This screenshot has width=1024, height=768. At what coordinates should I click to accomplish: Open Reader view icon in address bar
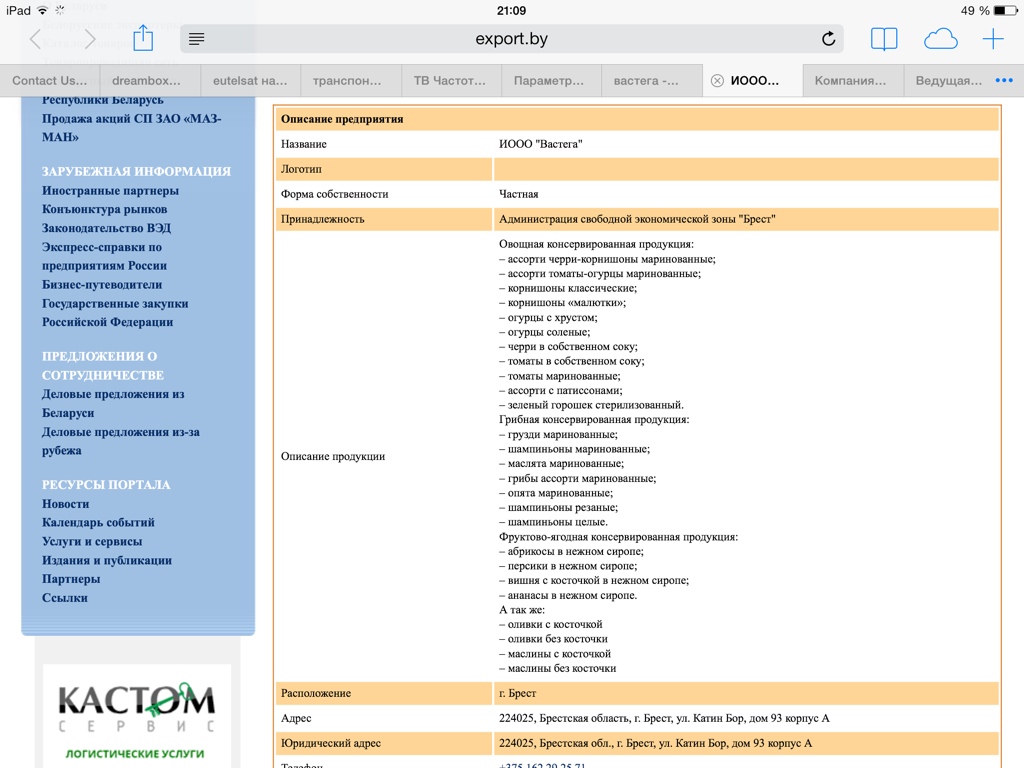click(x=197, y=39)
